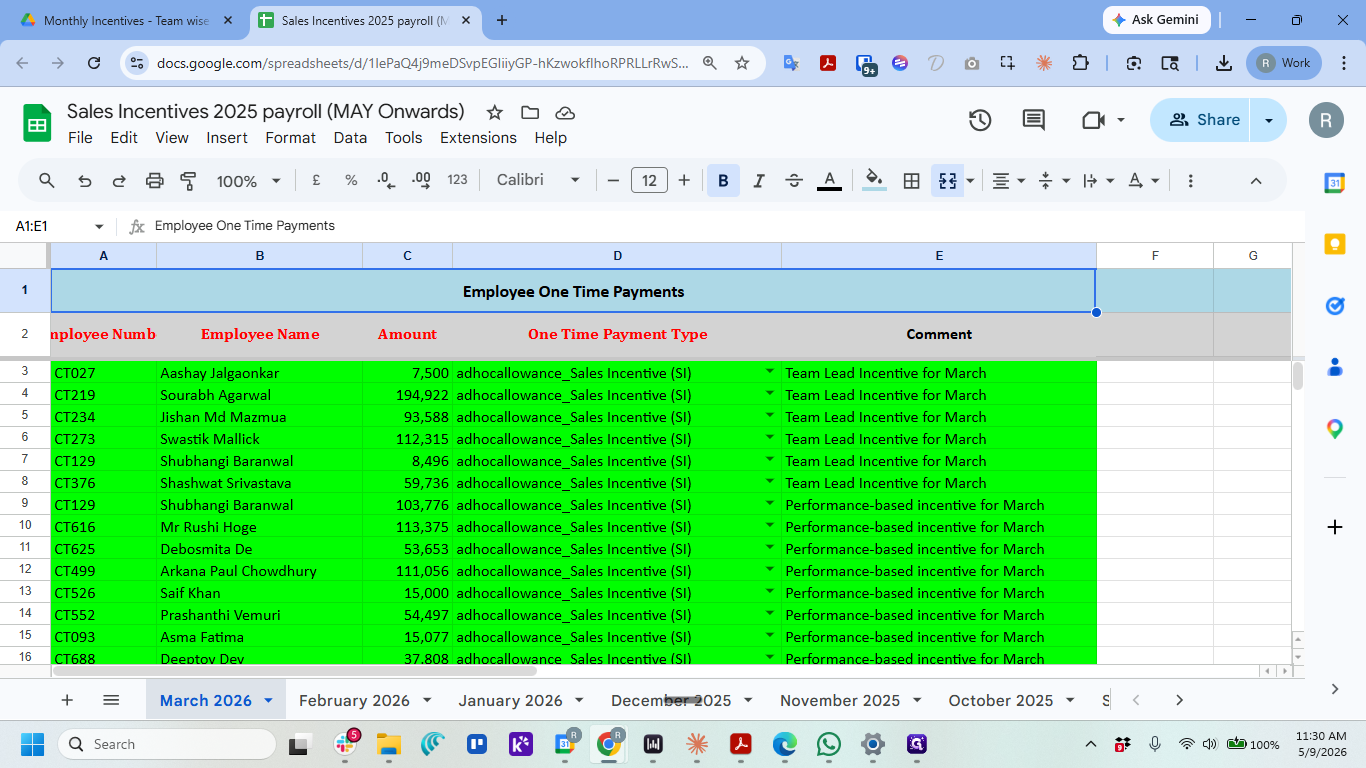Image resolution: width=1366 pixels, height=768 pixels.
Task: Open Google Maps side panel
Action: point(1335,429)
